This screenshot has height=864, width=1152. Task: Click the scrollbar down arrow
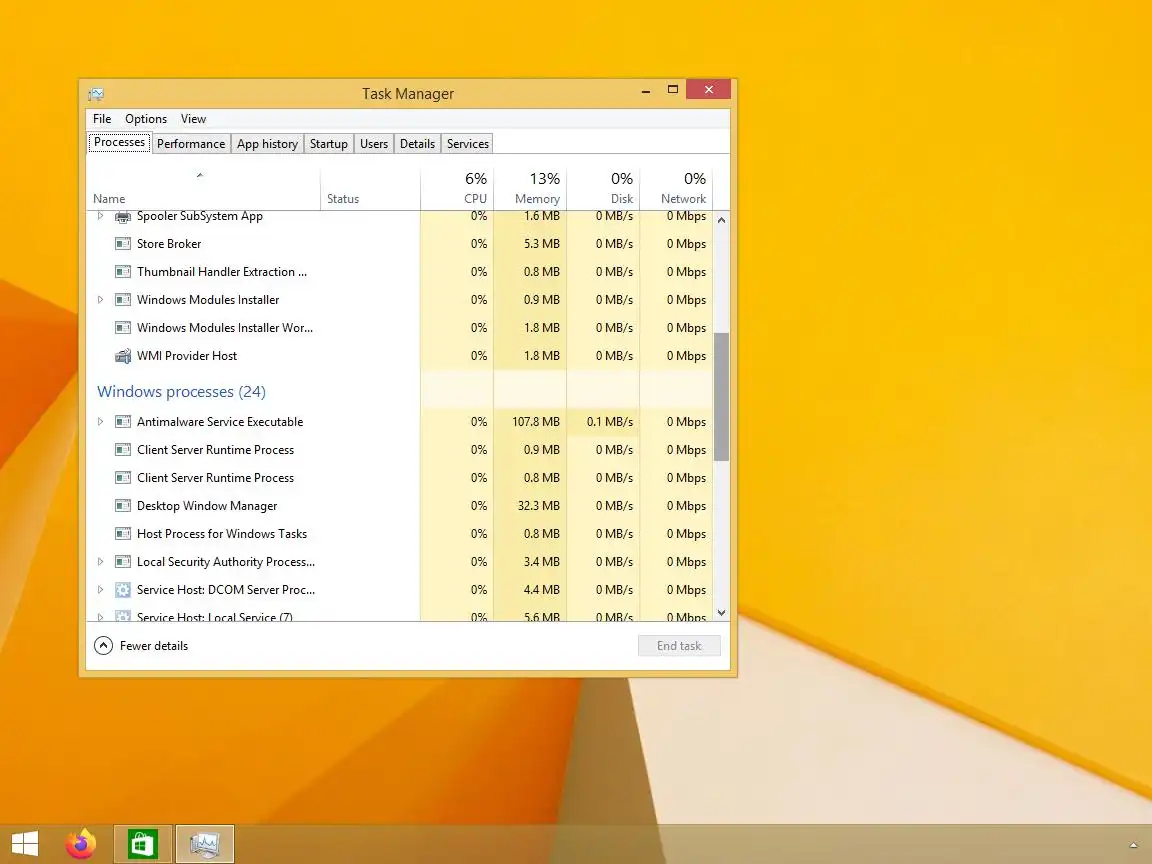[x=721, y=613]
